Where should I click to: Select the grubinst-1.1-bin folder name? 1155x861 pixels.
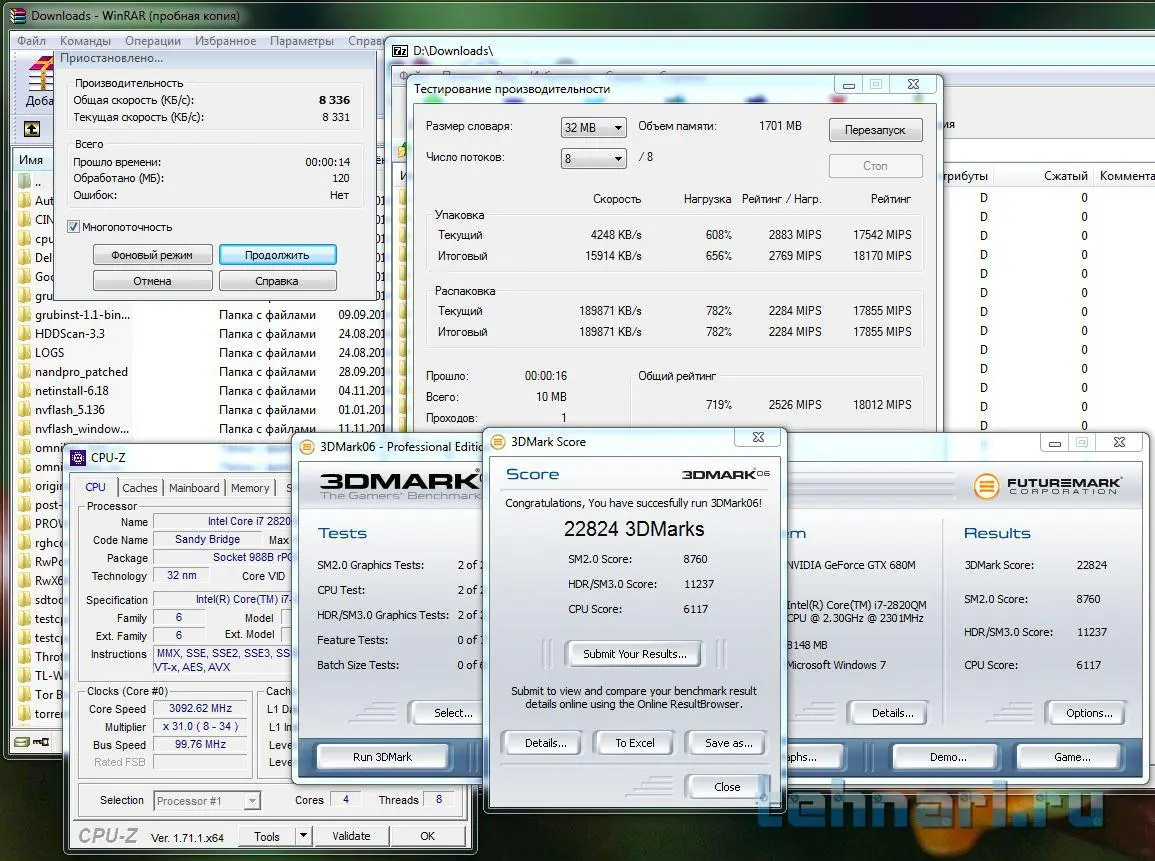[x=82, y=315]
